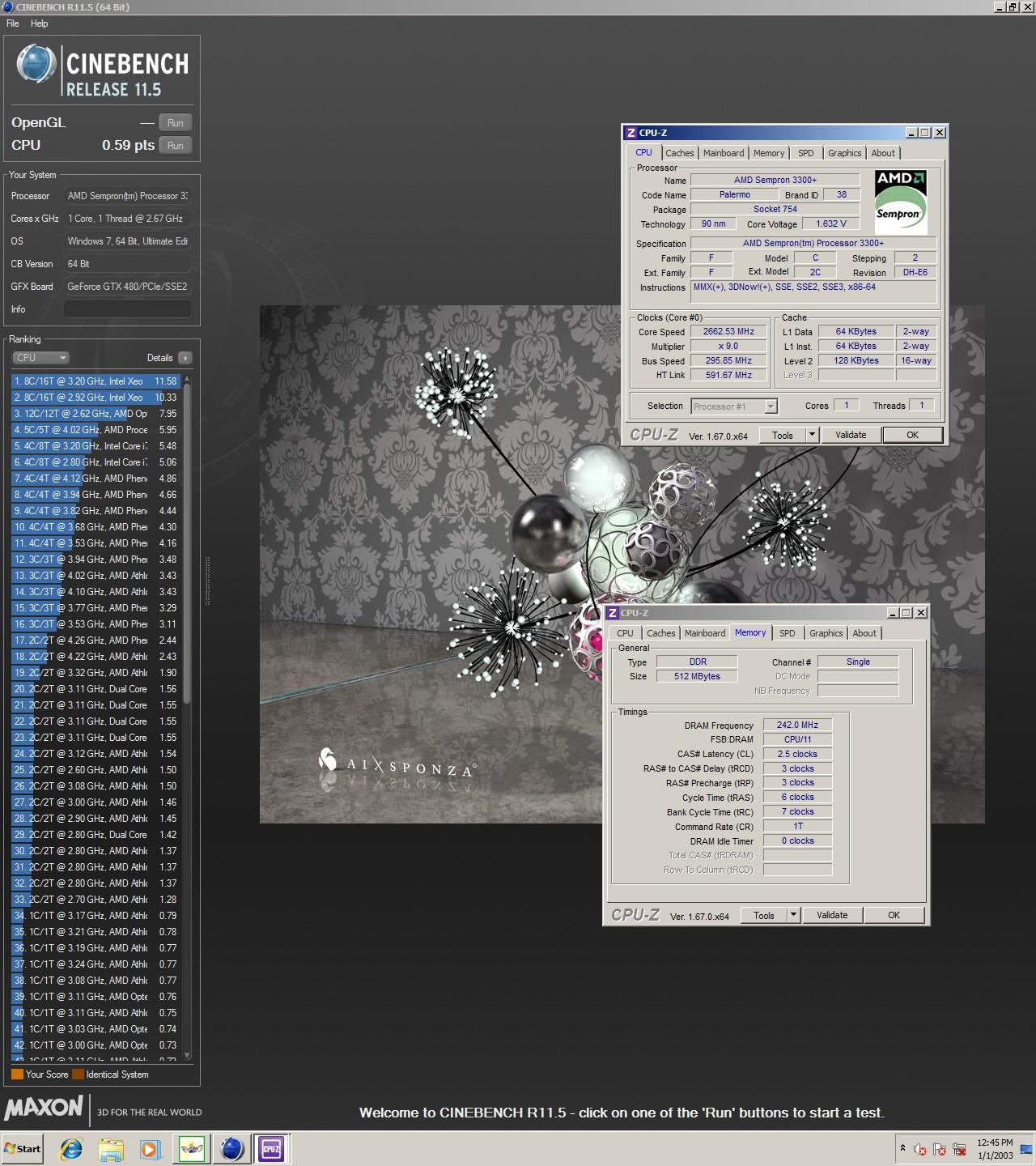Click the Core Voltage value 1.632 V
Image resolution: width=1036 pixels, height=1166 pixels.
pos(831,224)
